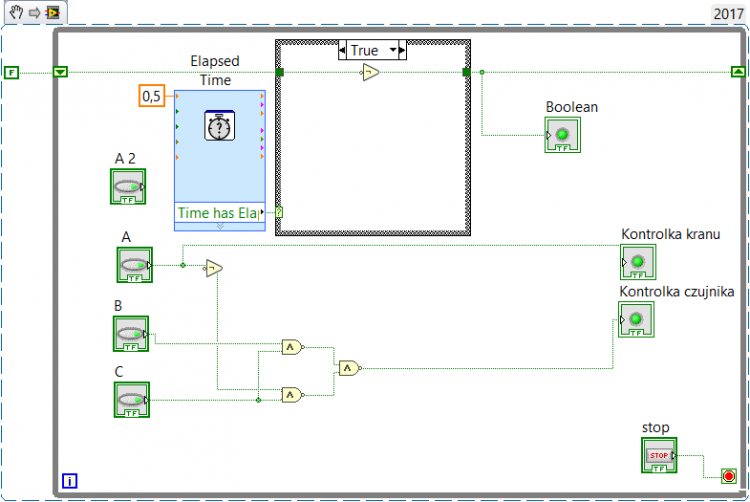Toggle the B boolean control terminal

131,334
